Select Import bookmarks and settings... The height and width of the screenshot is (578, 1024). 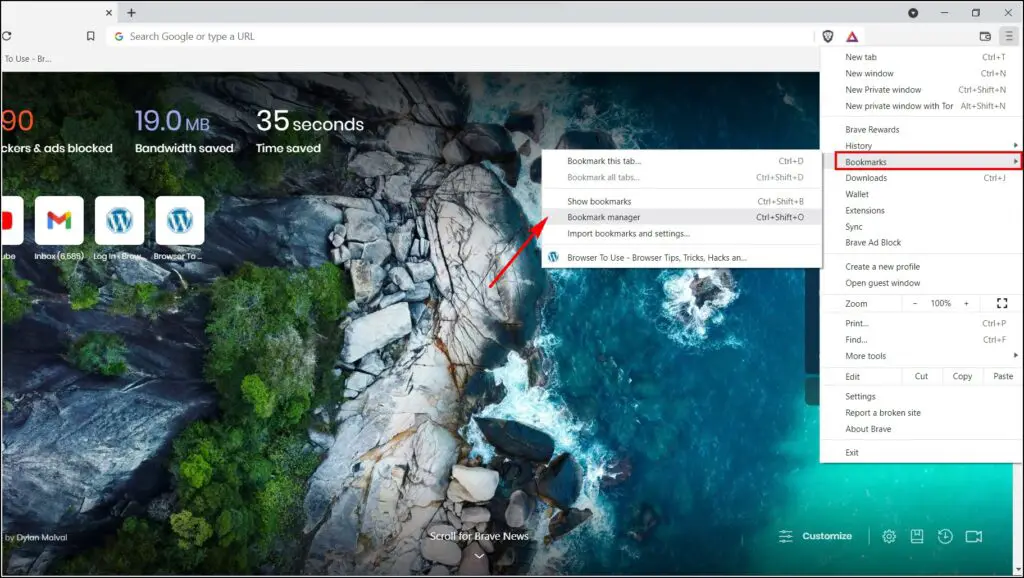click(682, 233)
